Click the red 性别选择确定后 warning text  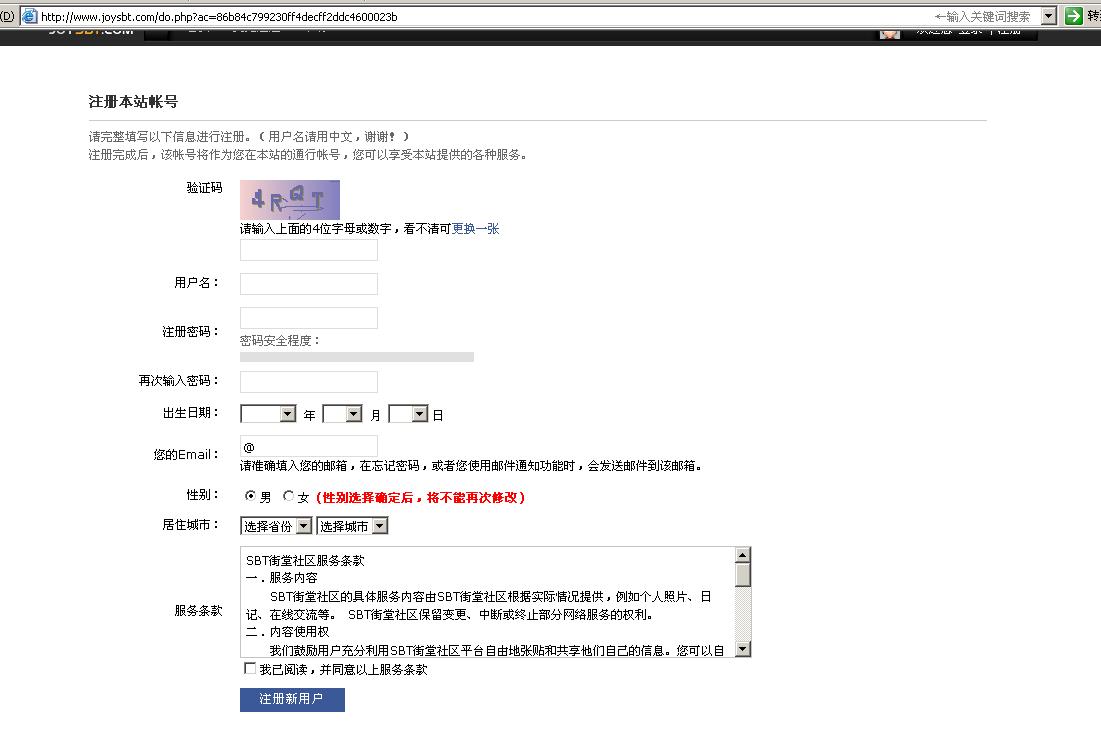tap(421, 497)
